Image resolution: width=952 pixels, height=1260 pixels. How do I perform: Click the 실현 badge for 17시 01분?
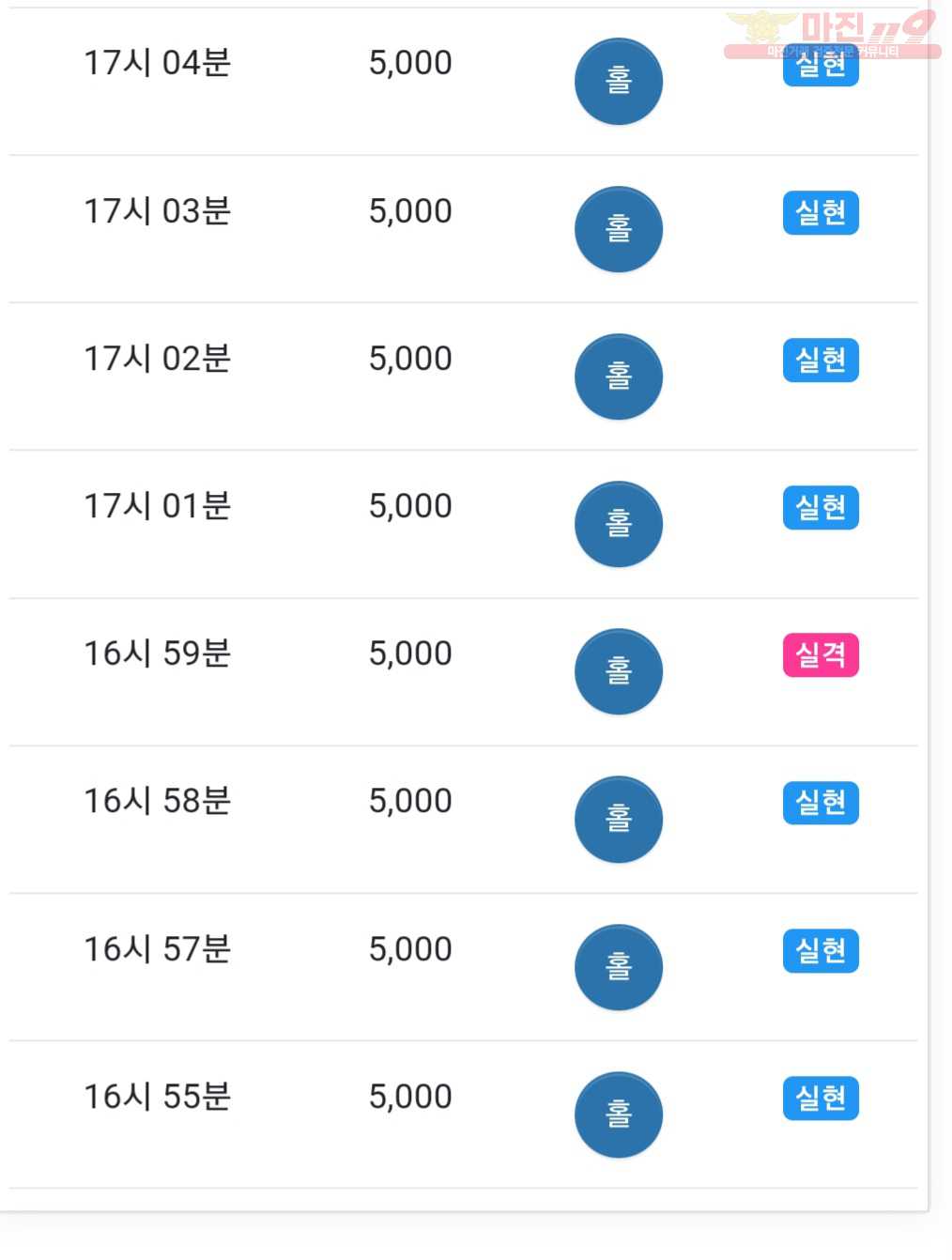click(x=821, y=508)
